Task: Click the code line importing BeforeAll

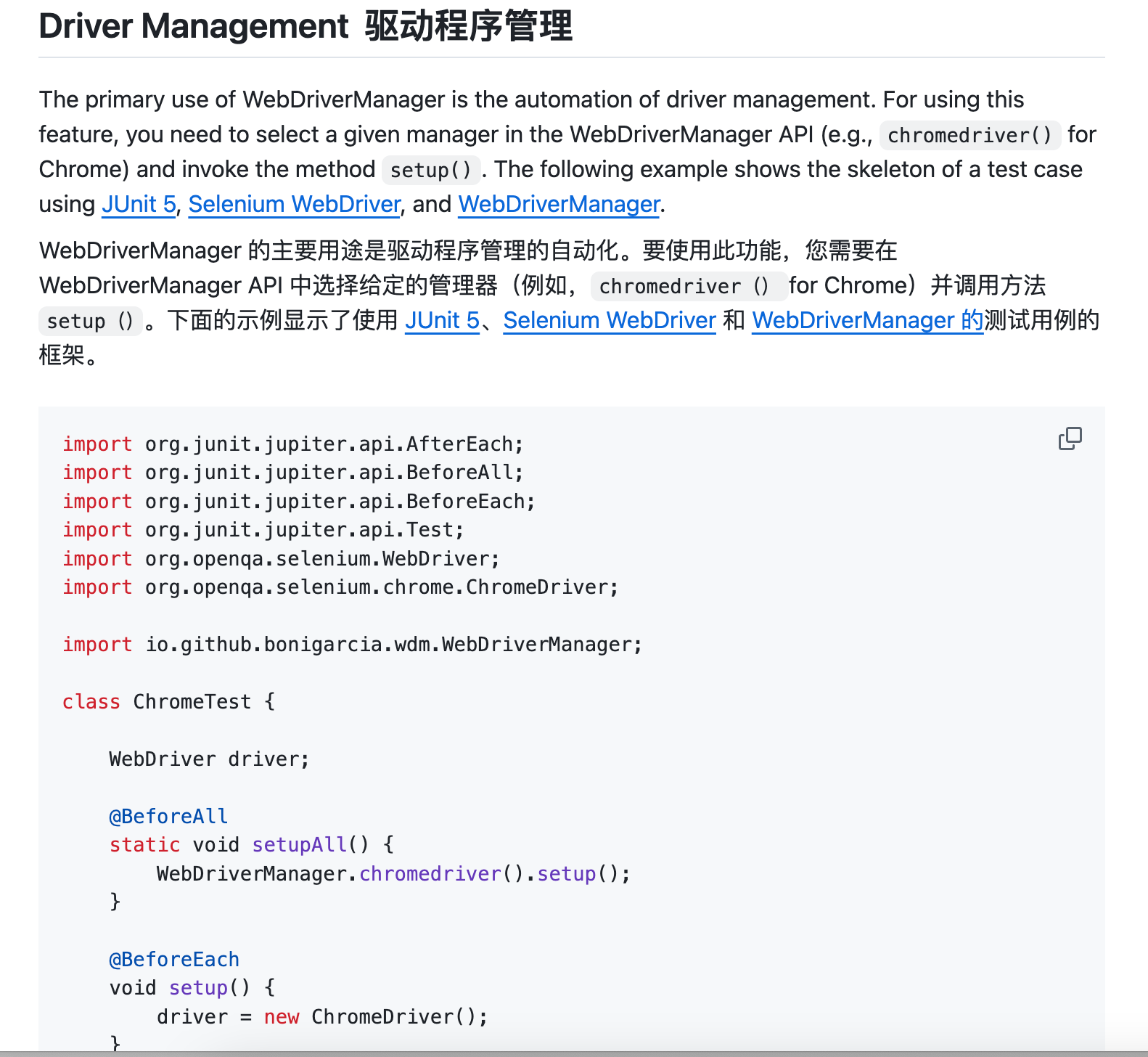Action: 293,473
